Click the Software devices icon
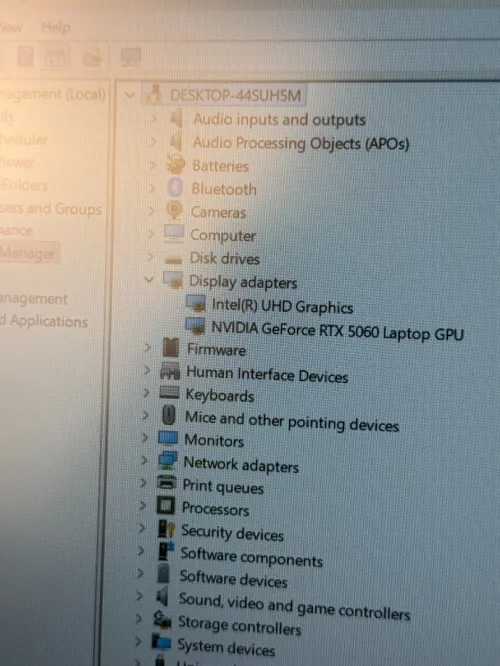The height and width of the screenshot is (666, 500). coord(163,574)
